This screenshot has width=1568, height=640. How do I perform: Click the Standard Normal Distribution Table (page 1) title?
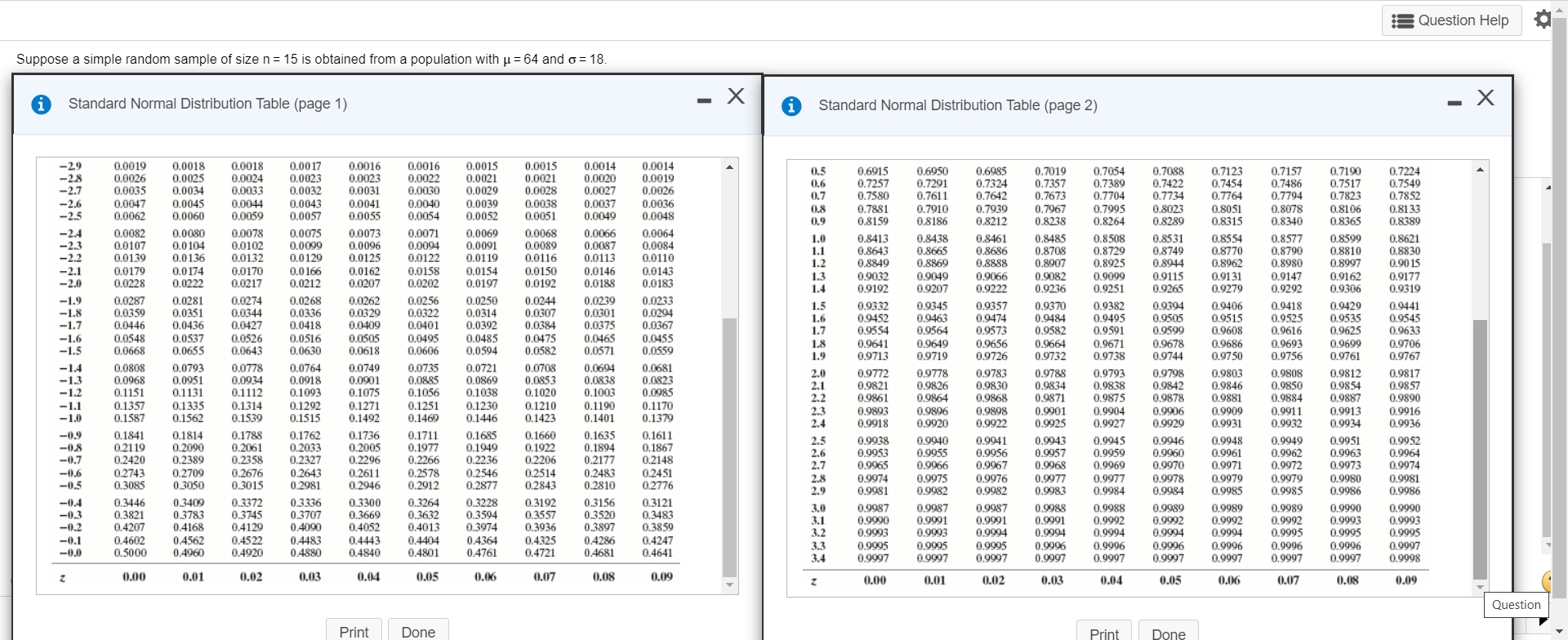click(x=207, y=104)
